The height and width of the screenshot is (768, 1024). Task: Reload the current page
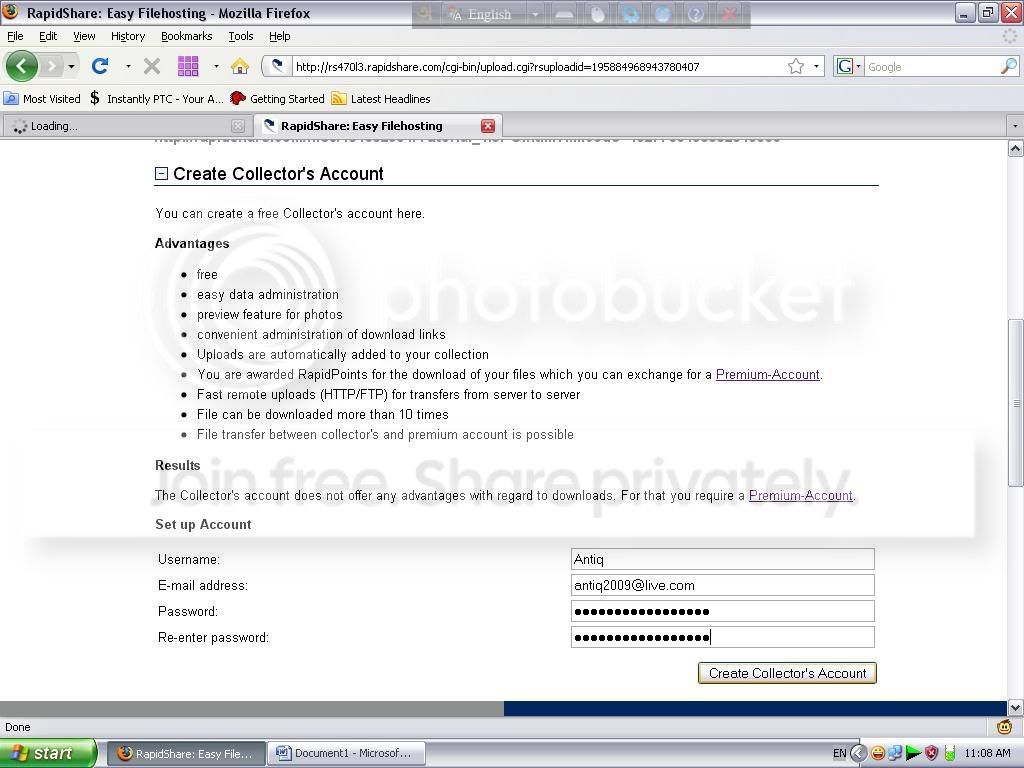coord(100,66)
